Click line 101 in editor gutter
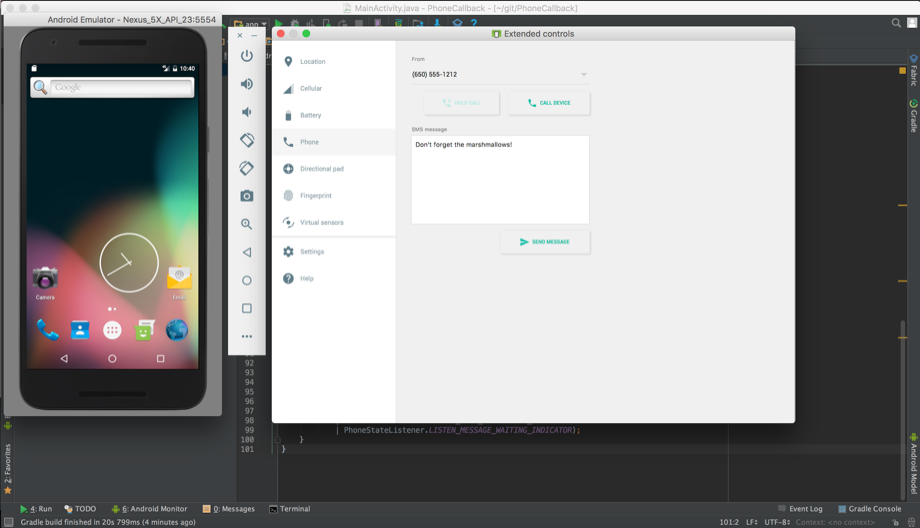The width and height of the screenshot is (920, 528). click(x=247, y=449)
